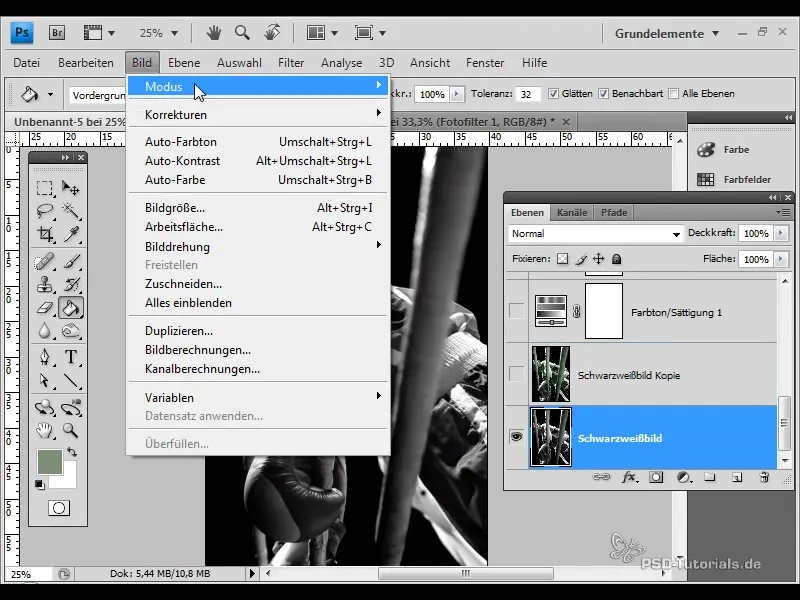
Task: Open the Farbe panel
Action: tap(735, 150)
